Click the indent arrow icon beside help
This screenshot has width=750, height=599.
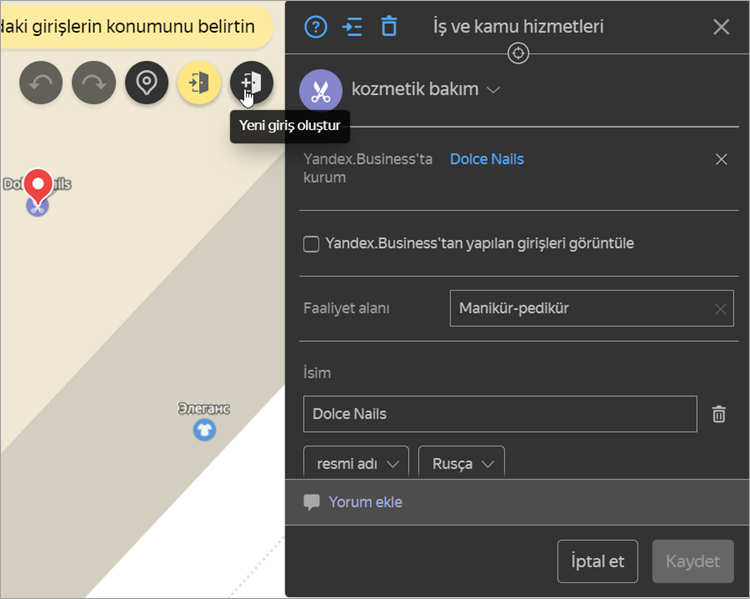click(x=353, y=27)
